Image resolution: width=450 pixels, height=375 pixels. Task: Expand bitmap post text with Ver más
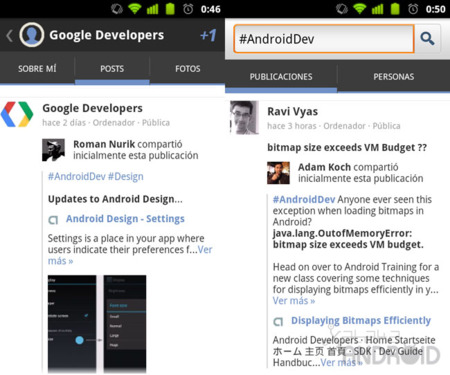(294, 301)
